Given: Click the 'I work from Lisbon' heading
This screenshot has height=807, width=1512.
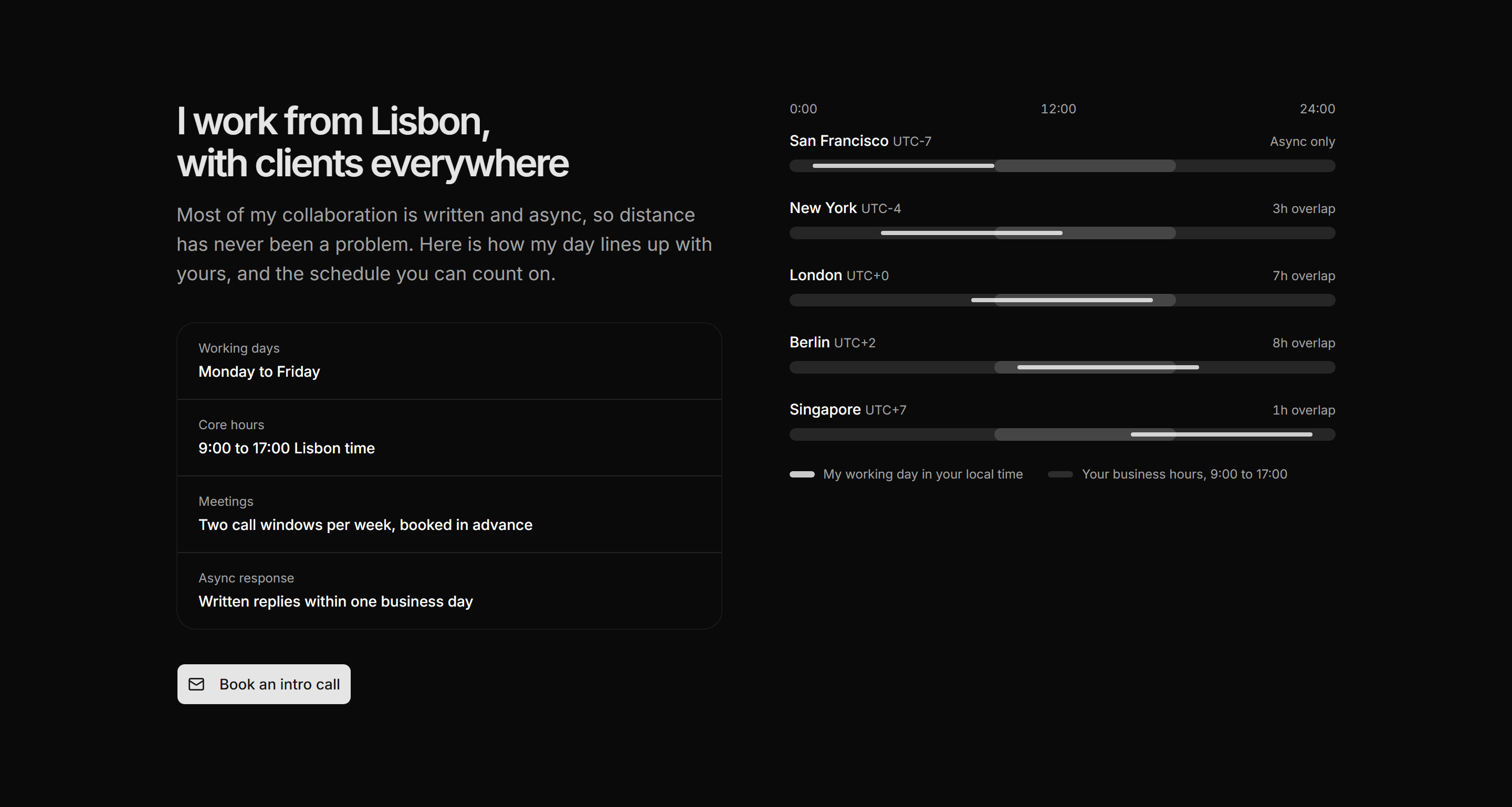Looking at the screenshot, I should [373, 142].
